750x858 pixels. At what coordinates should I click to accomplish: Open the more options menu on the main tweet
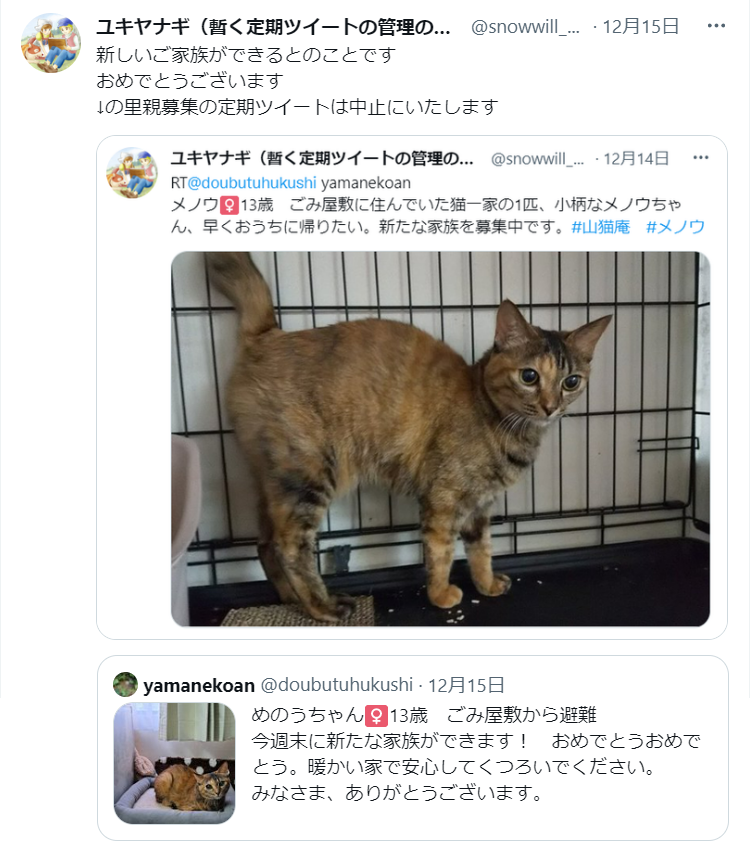pyautogui.click(x=716, y=26)
